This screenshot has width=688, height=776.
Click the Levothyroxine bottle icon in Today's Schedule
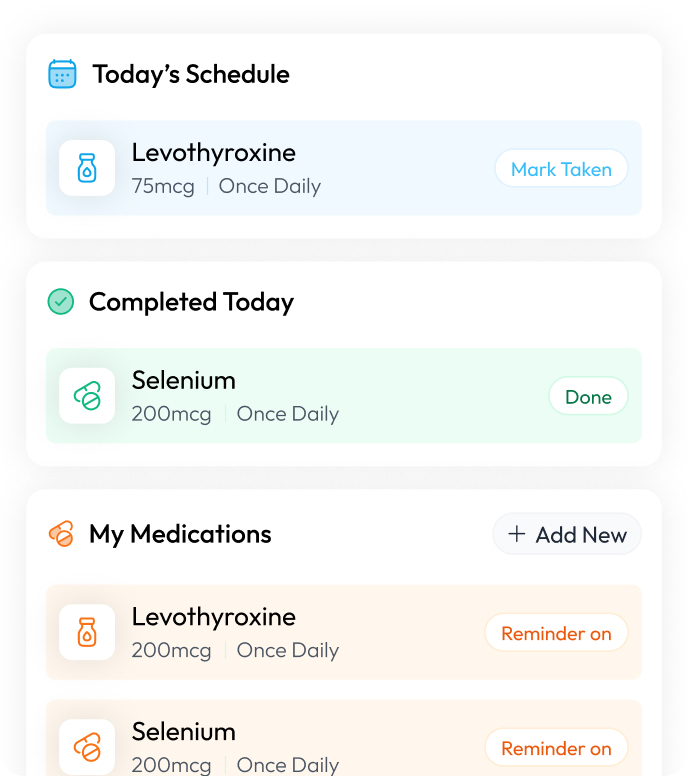click(x=87, y=168)
